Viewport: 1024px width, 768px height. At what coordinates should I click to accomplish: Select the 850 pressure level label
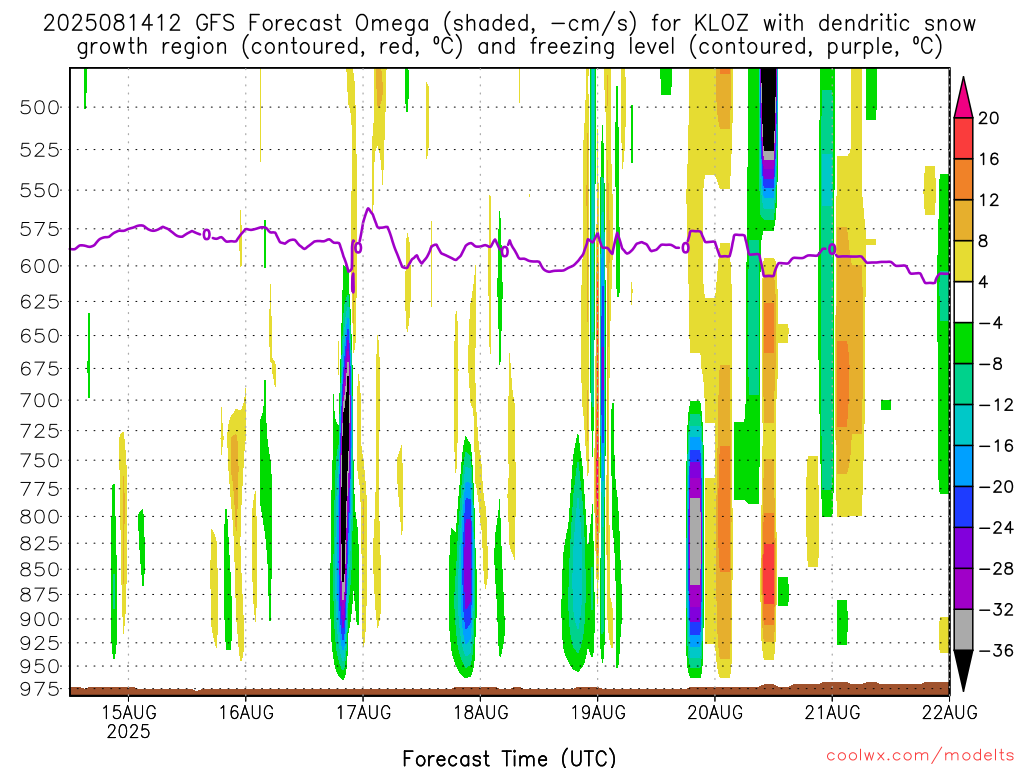pos(40,569)
